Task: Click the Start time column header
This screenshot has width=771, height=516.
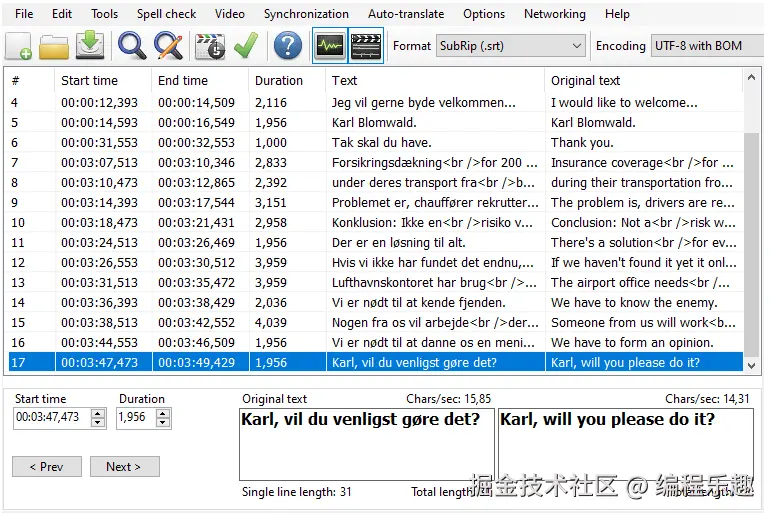Action: [103, 81]
